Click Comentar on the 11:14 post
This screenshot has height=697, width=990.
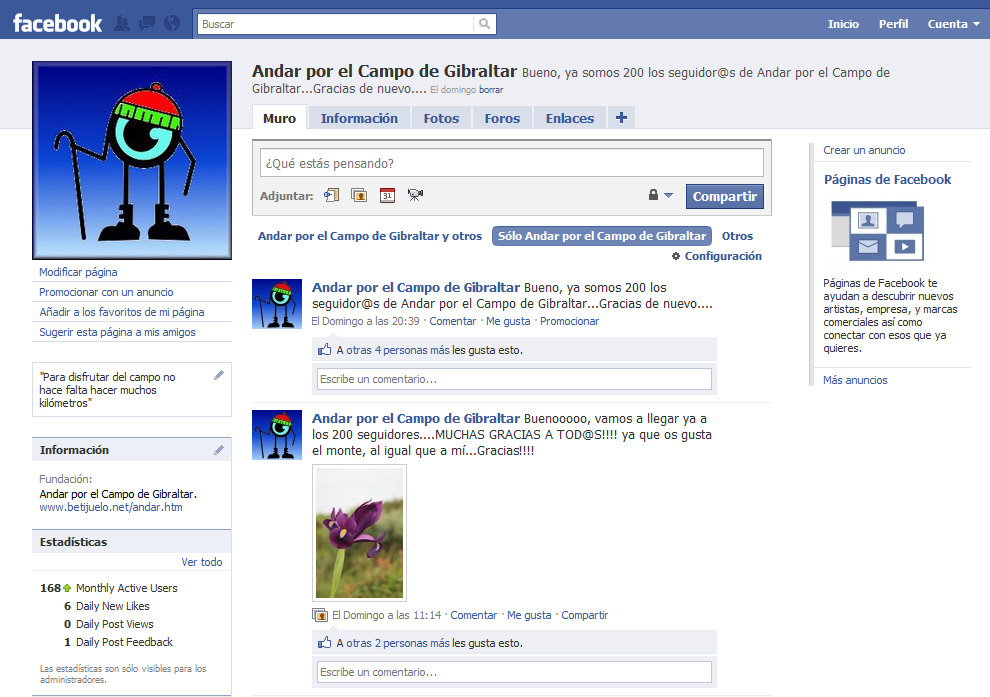click(x=474, y=615)
